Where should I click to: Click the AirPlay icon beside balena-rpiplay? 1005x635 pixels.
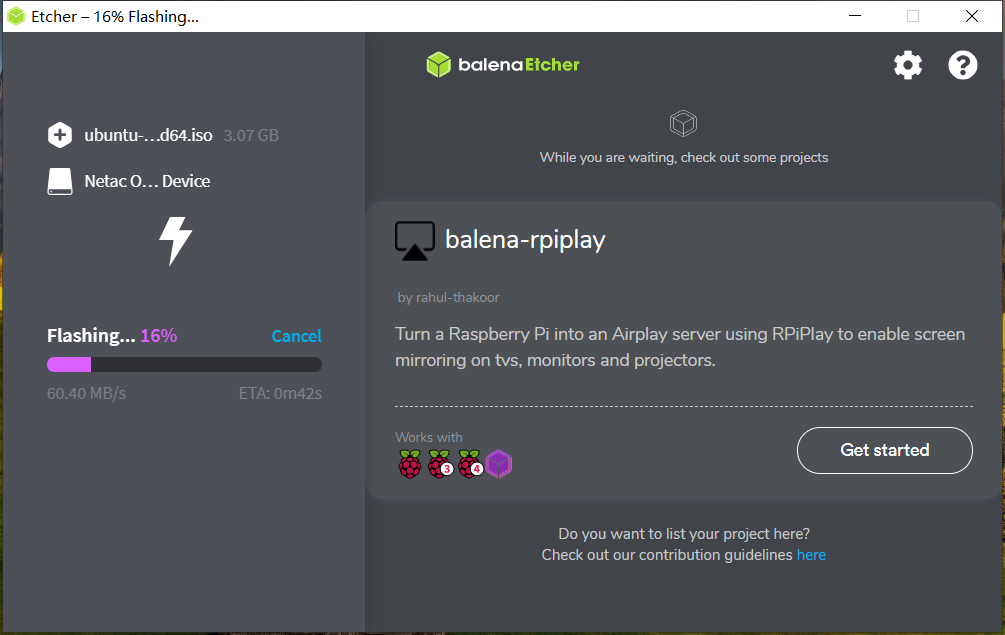click(414, 241)
